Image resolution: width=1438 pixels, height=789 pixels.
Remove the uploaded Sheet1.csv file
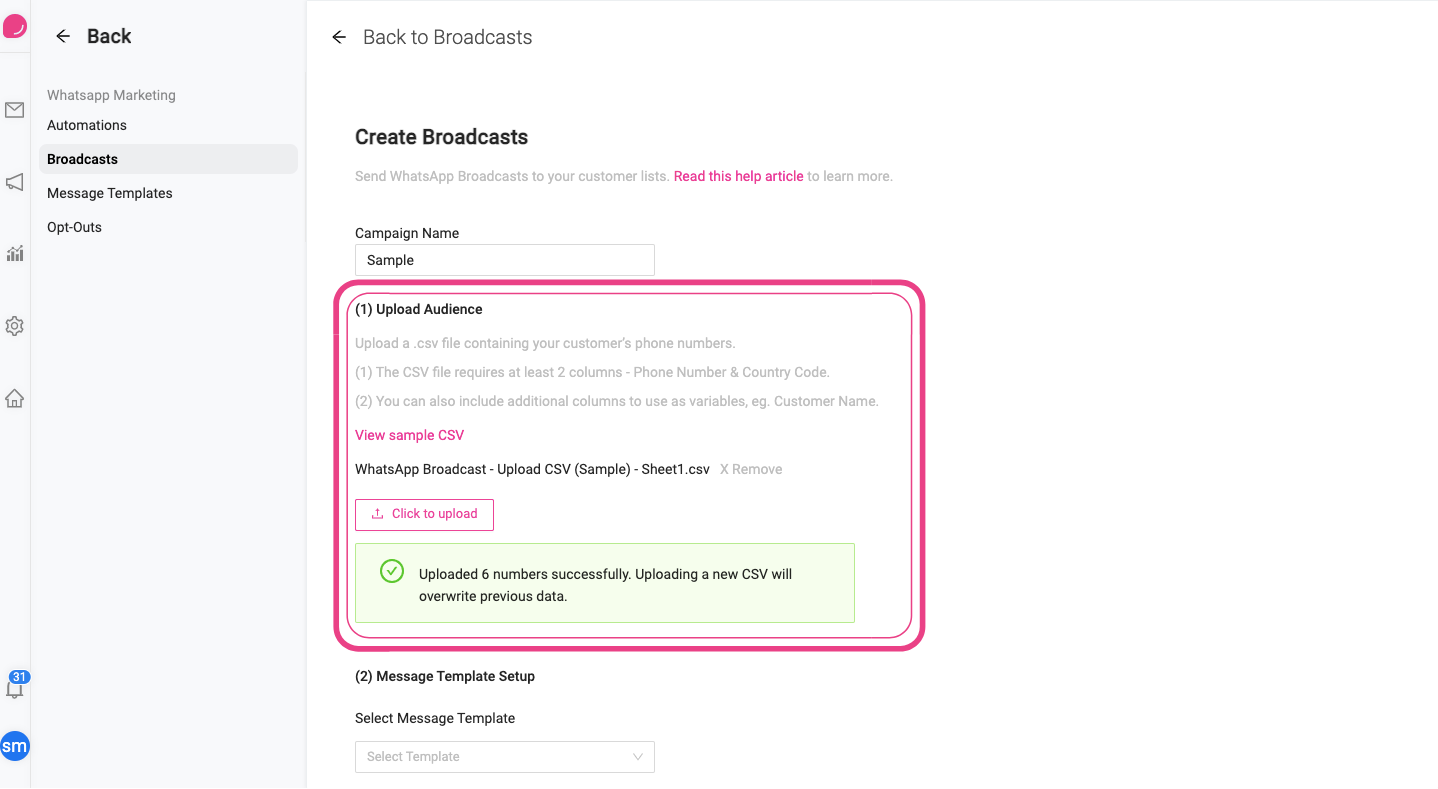[750, 468]
